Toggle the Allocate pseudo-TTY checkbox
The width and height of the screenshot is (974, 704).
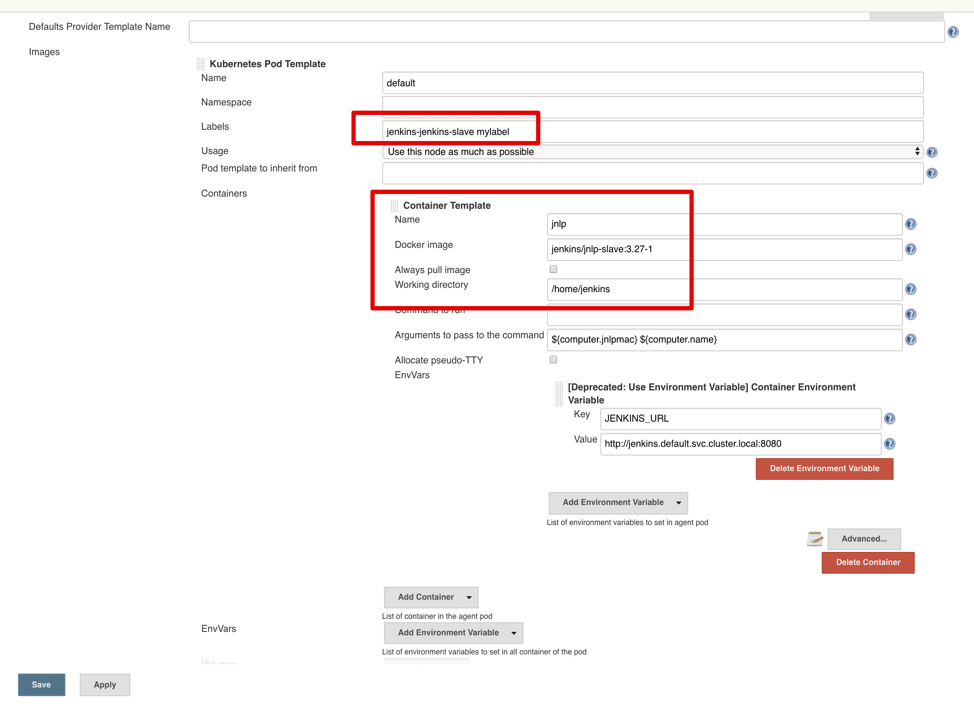coord(553,360)
